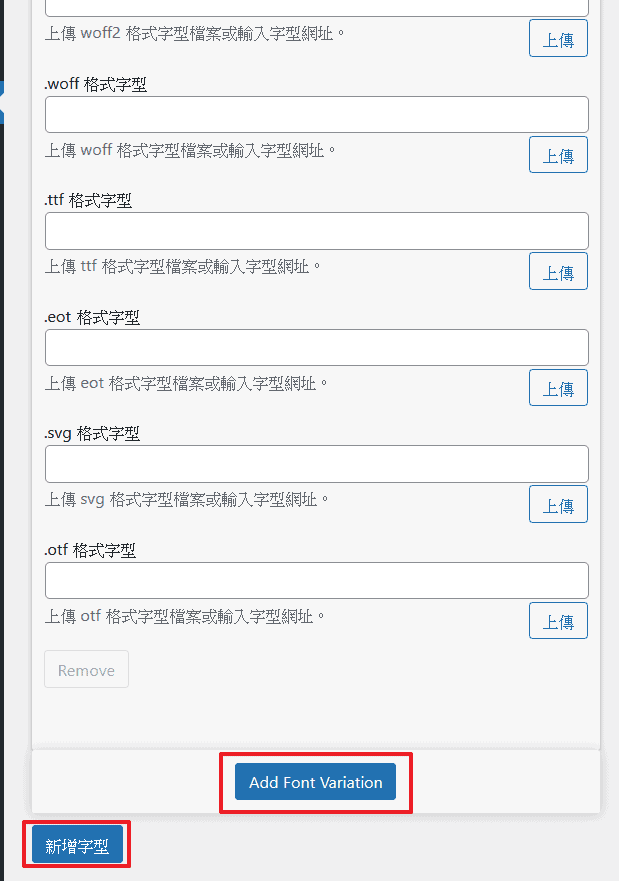
Task: Click the ".svg 格式字型" field label
Action: [x=92, y=434]
